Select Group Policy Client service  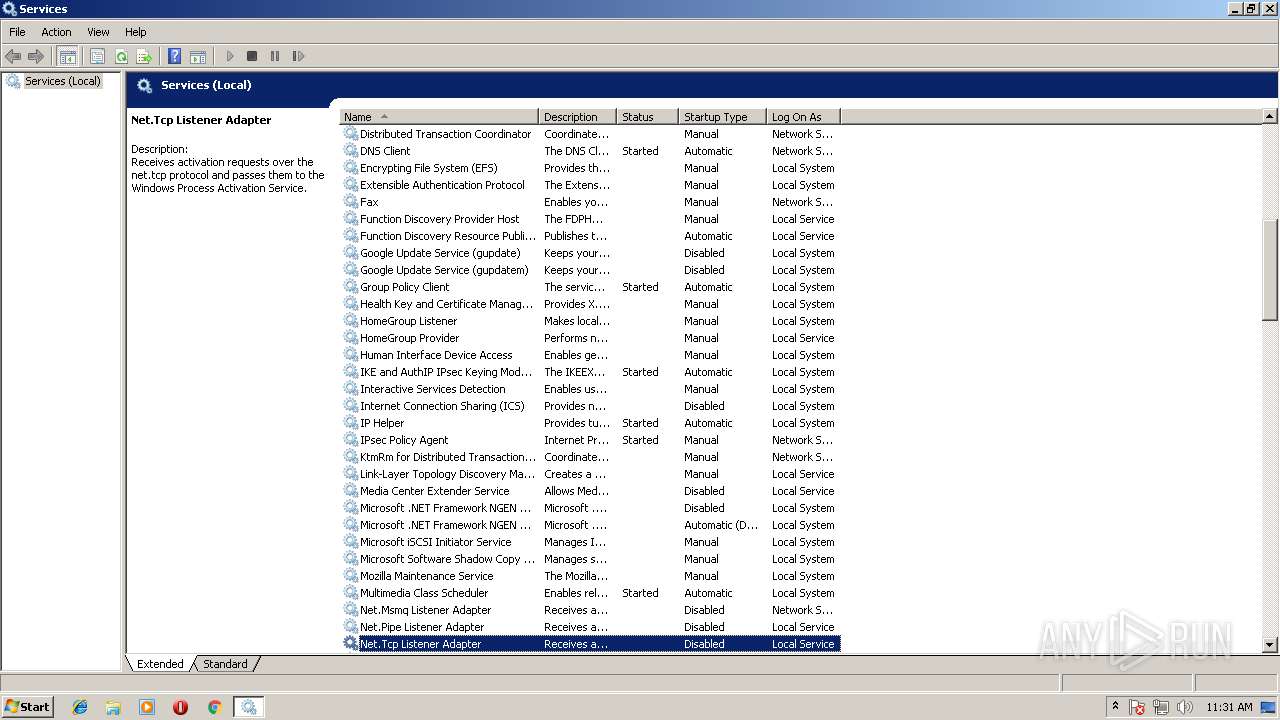pos(590,287)
